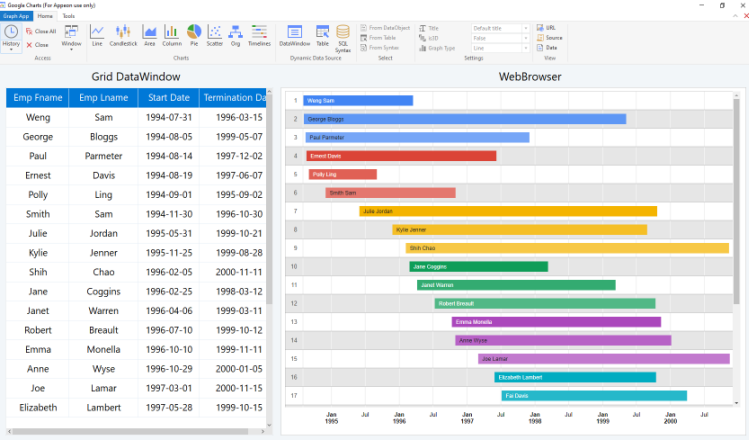Open the Window dropdown menu
The width and height of the screenshot is (749, 440).
[x=71, y=36]
